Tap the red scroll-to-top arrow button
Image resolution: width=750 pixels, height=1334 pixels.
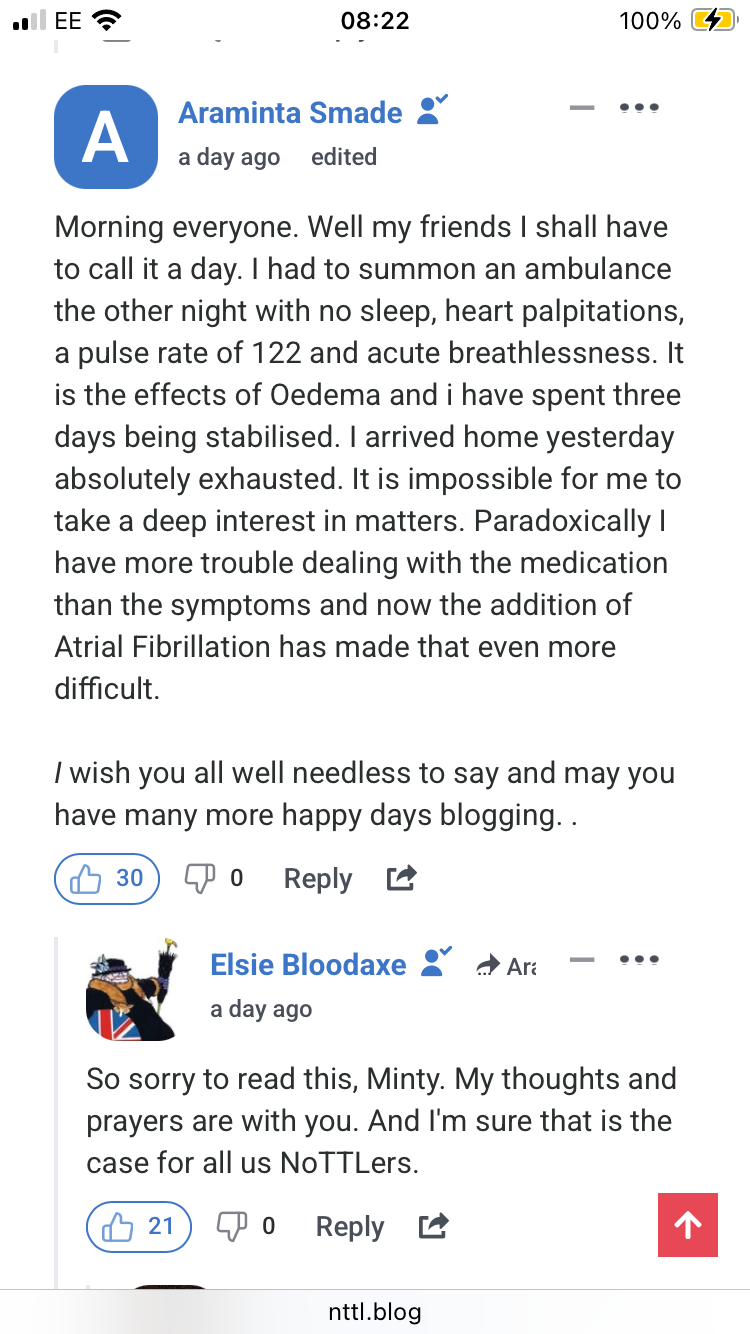[x=688, y=1226]
